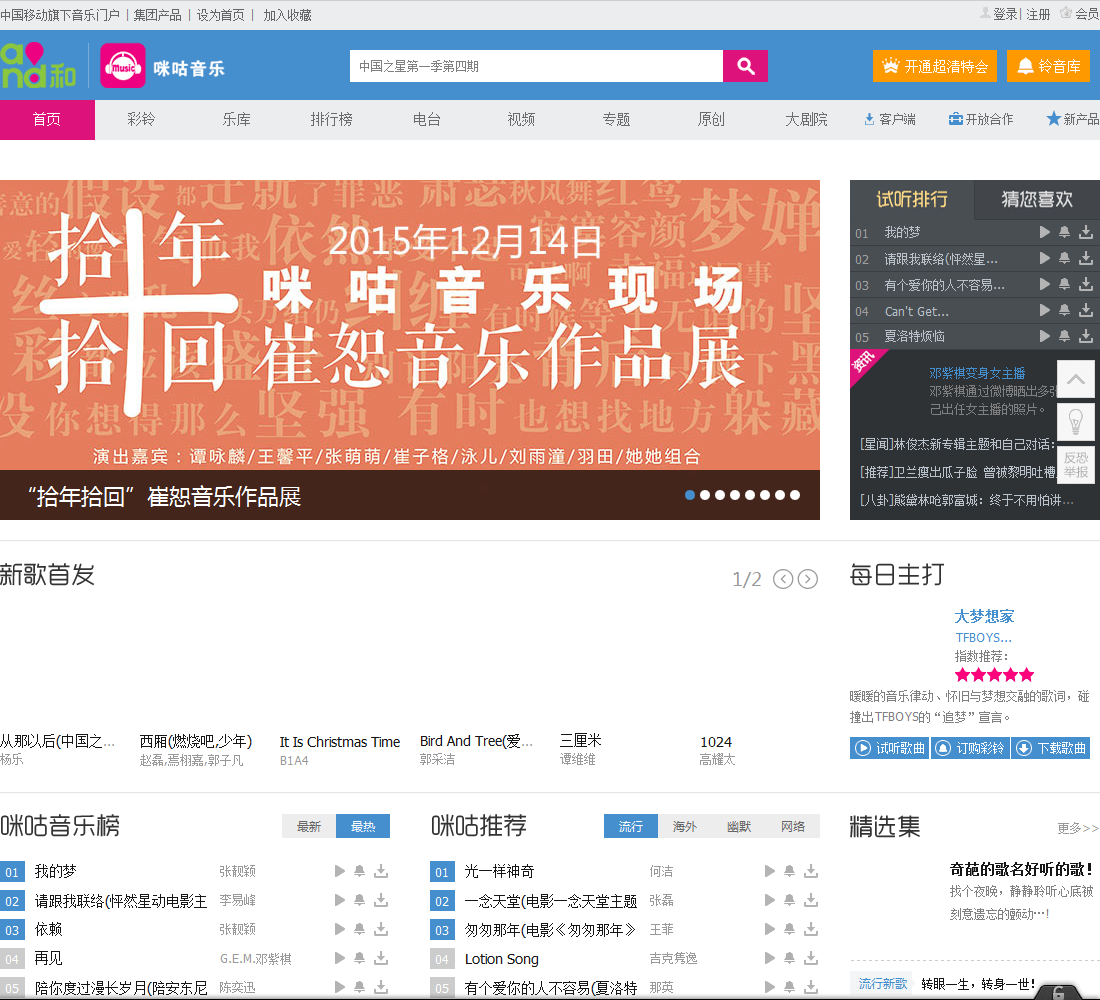Select the 最新 toggle in 咪咕音乐榜
This screenshot has height=1000, width=1100.
pyautogui.click(x=309, y=826)
